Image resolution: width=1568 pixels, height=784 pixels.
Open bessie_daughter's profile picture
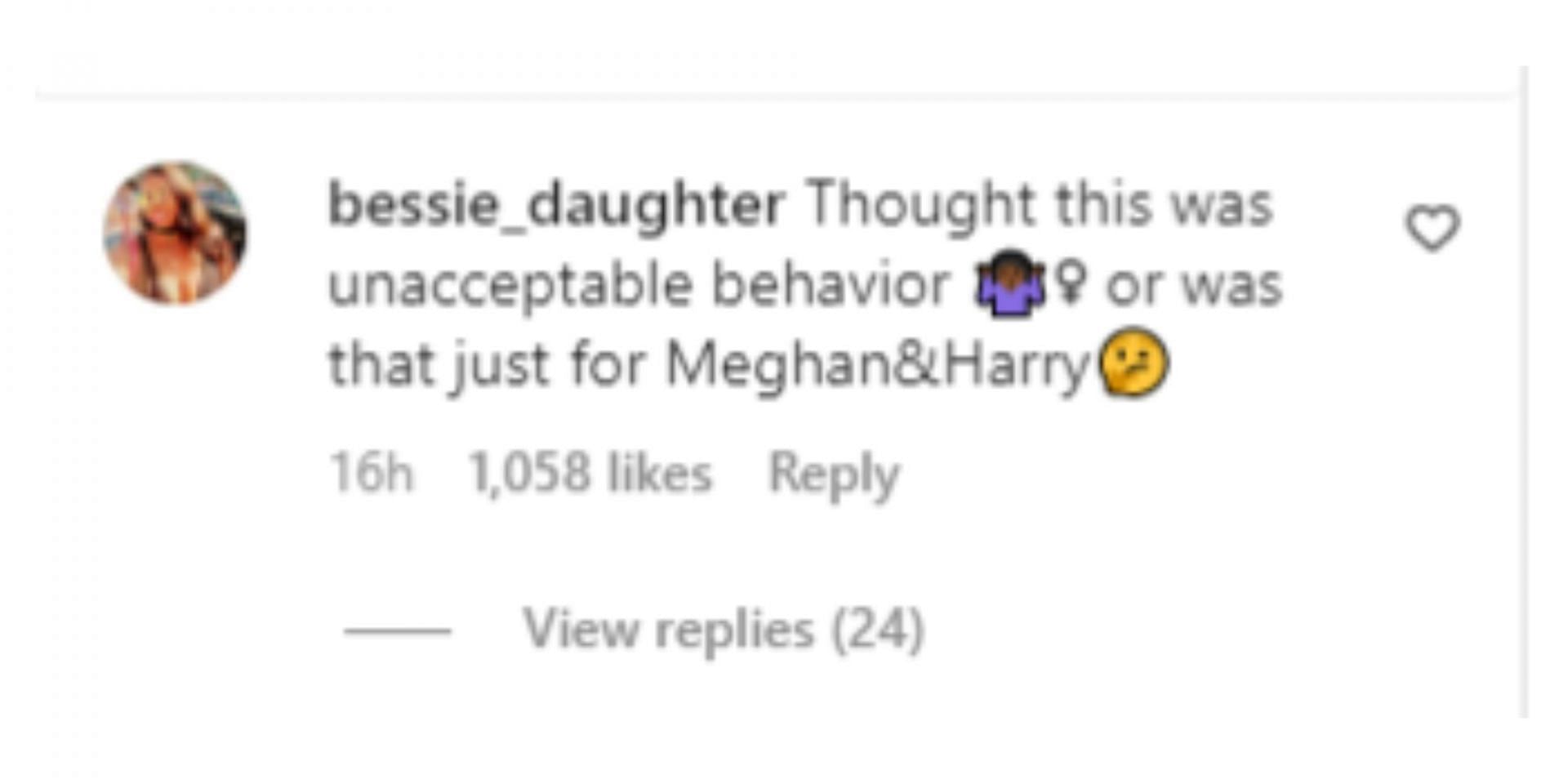[x=175, y=233]
